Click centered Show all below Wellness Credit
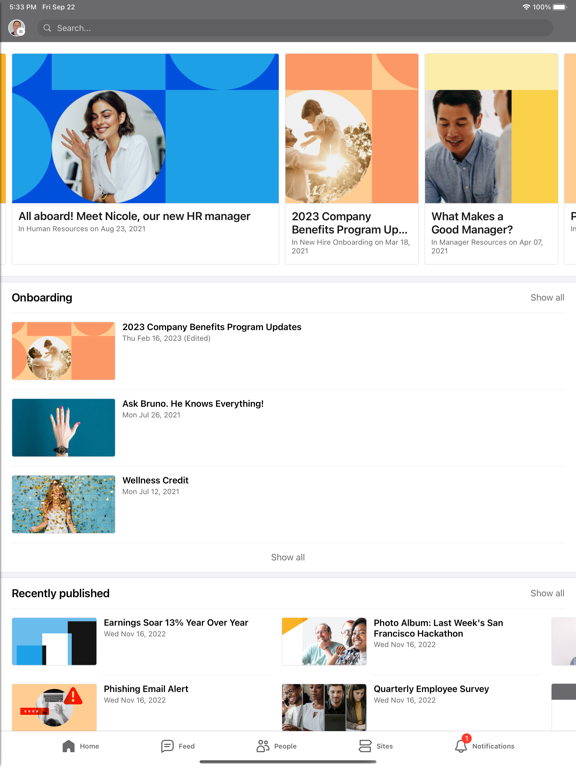This screenshot has width=576, height=768. (288, 557)
